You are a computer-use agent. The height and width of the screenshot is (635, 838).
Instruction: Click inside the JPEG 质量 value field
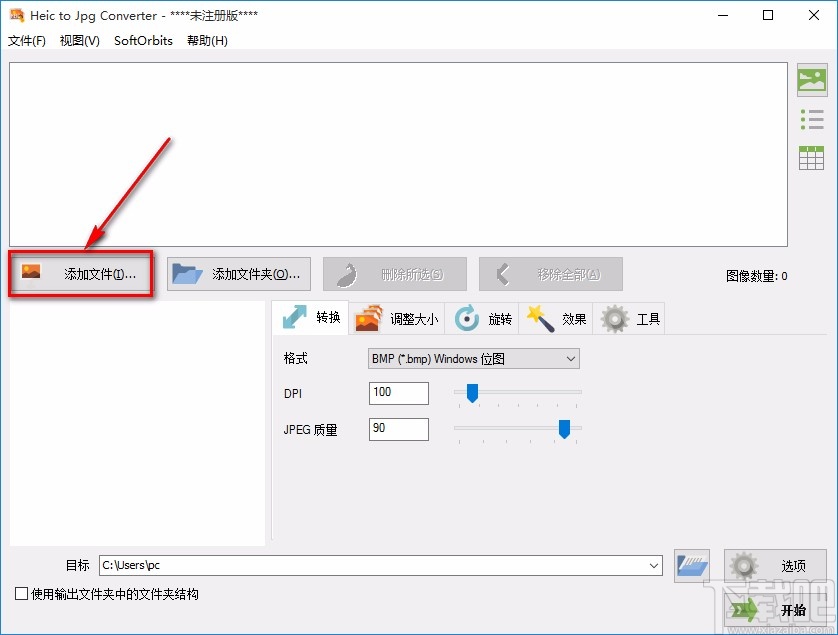point(398,428)
